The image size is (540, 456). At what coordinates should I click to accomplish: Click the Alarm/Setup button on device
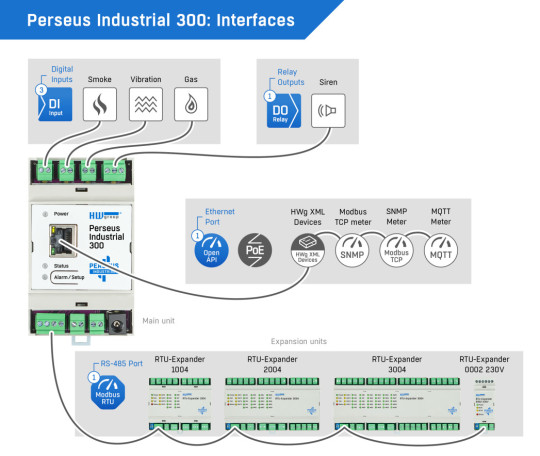[68, 277]
